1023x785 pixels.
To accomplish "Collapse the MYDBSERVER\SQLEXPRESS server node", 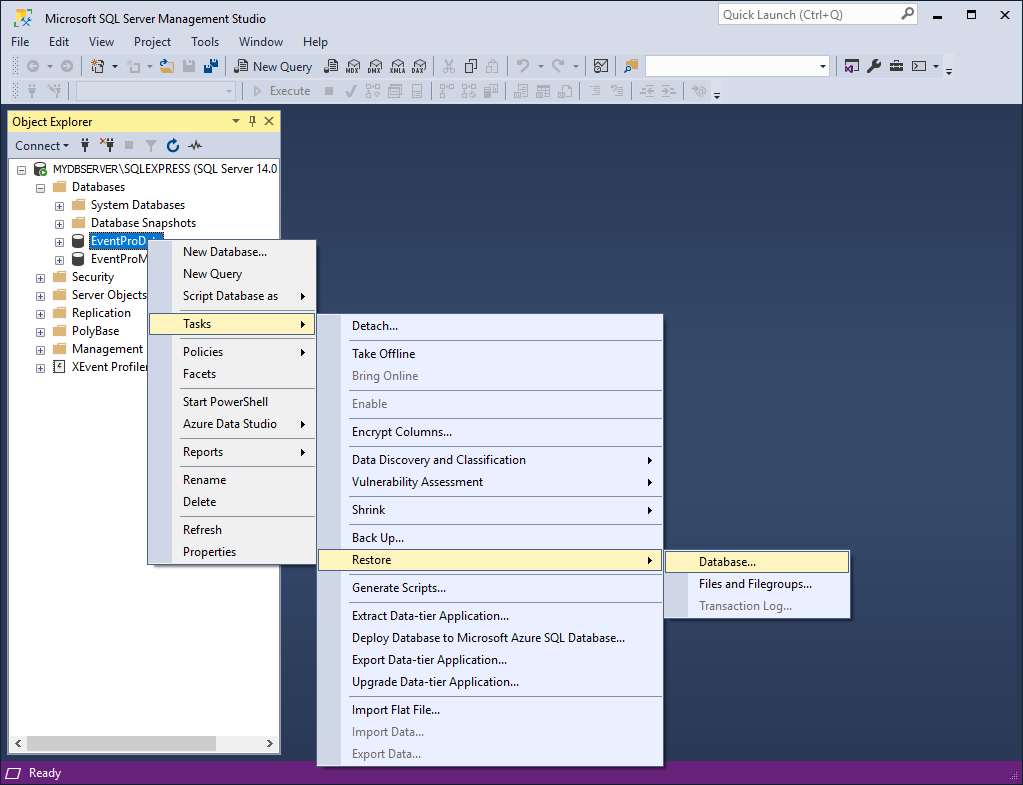I will click(x=22, y=170).
